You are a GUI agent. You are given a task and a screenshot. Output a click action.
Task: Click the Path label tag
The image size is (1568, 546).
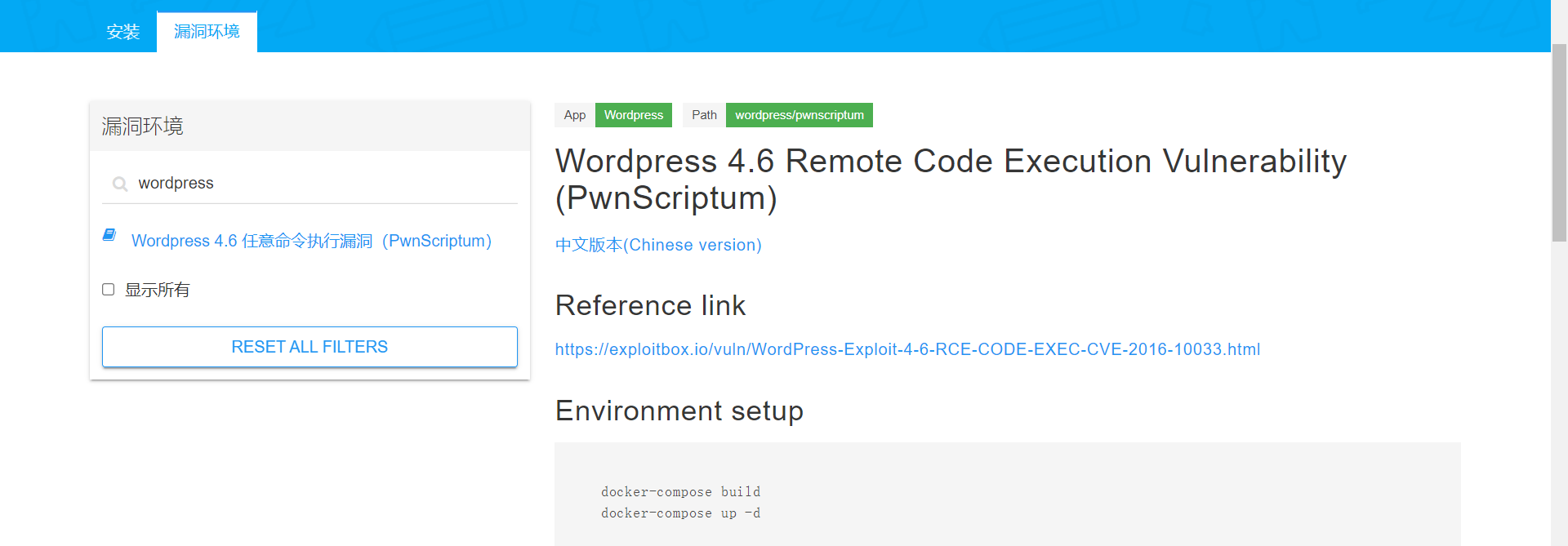coord(704,115)
